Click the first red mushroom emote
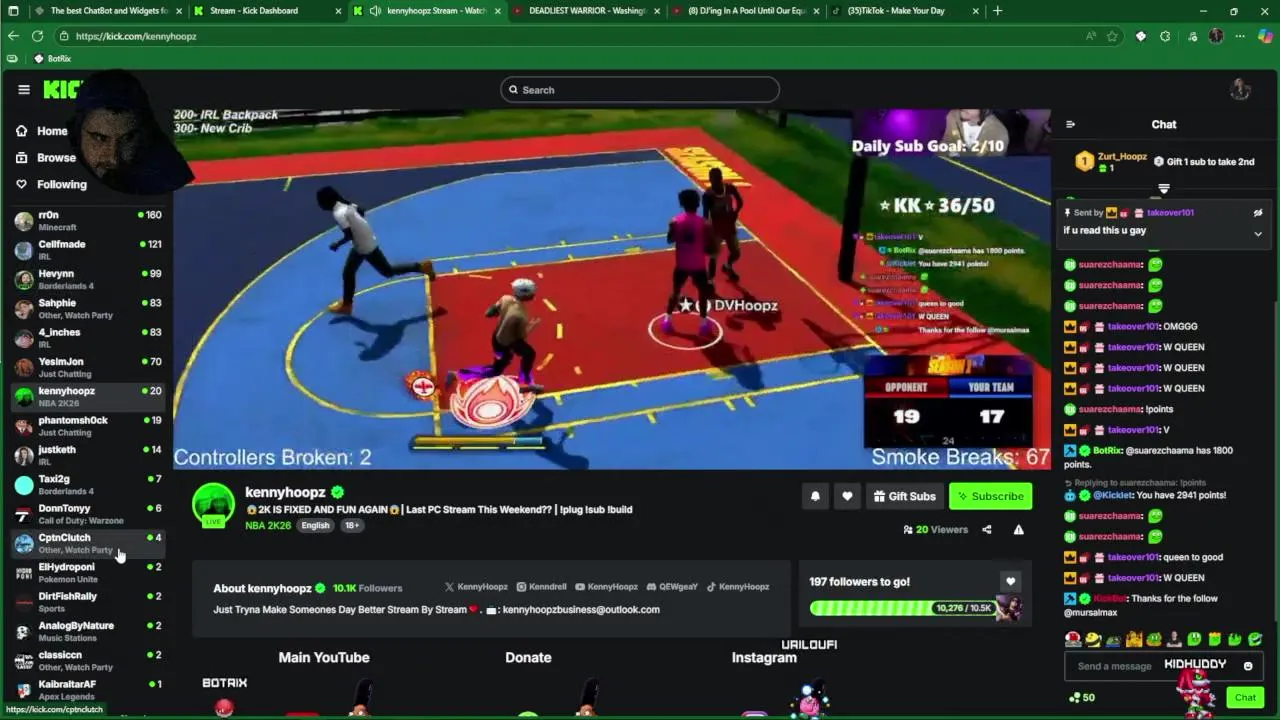This screenshot has height=720, width=1280. (1073, 639)
